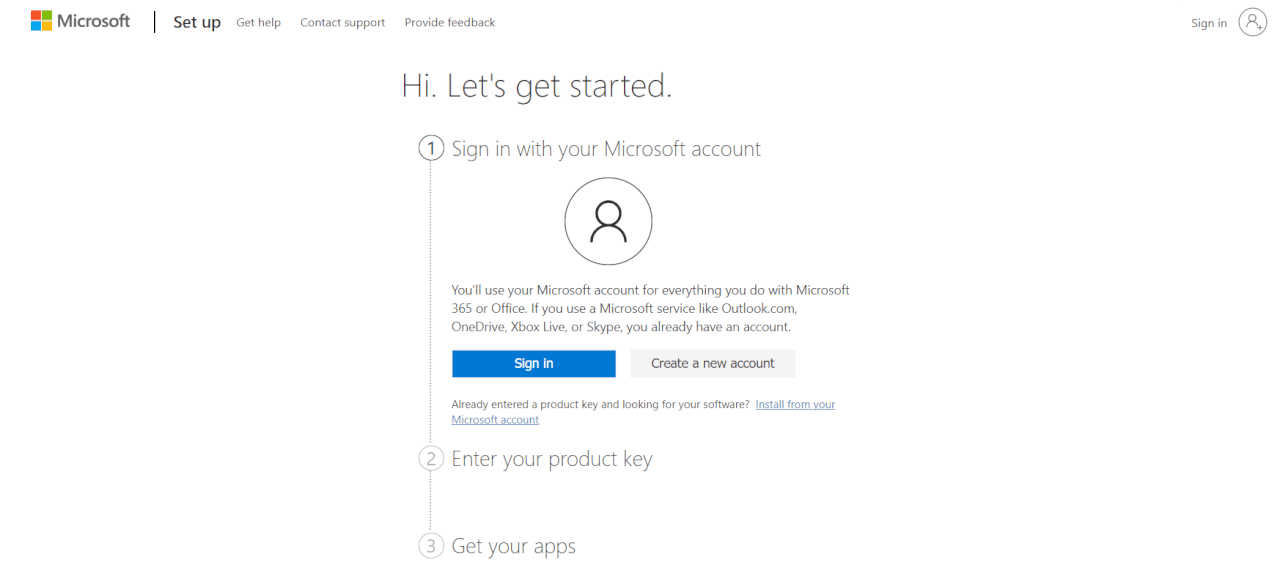Click the Microsoft wordmark text
This screenshot has height=576, width=1280.
(x=95, y=20)
